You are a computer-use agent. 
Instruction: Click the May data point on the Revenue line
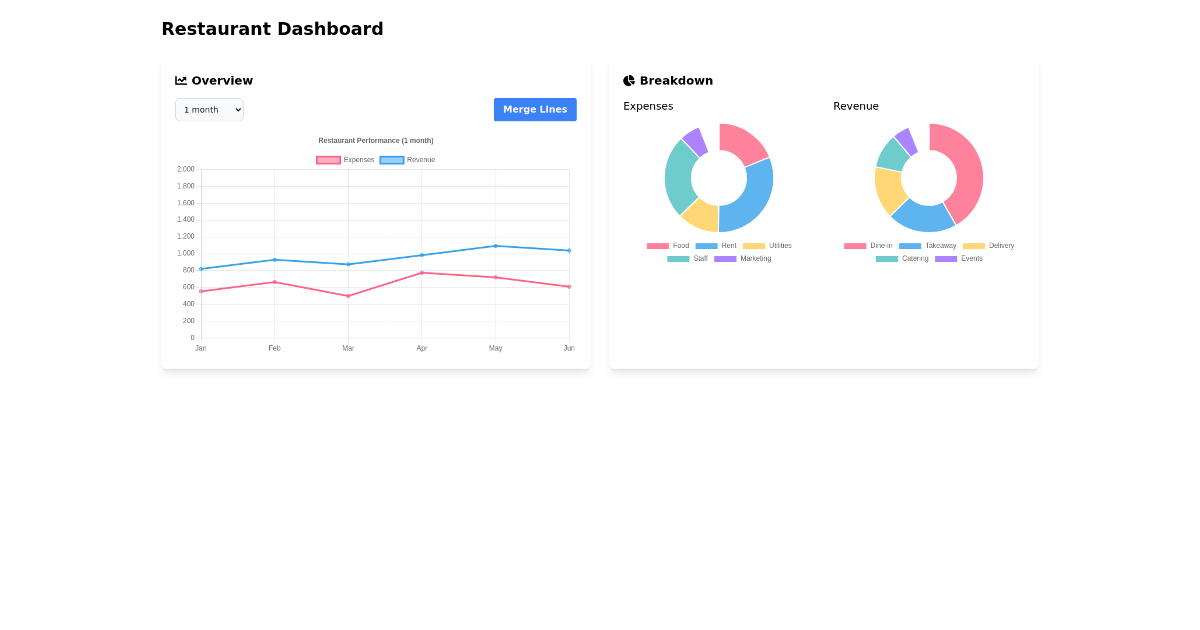(495, 245)
